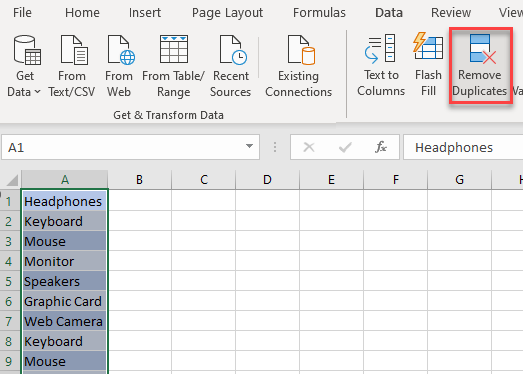Select column D header
Screen dimensions: 523x374
pos(268,180)
